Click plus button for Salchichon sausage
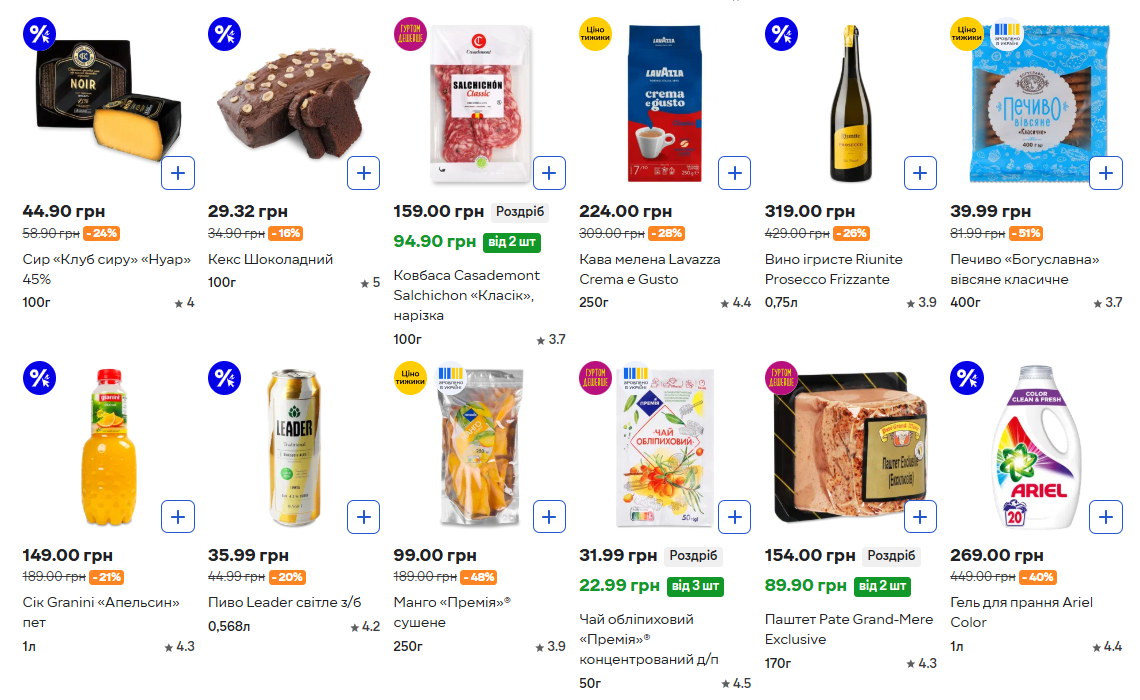Viewport: 1140px width, 700px height. point(549,173)
